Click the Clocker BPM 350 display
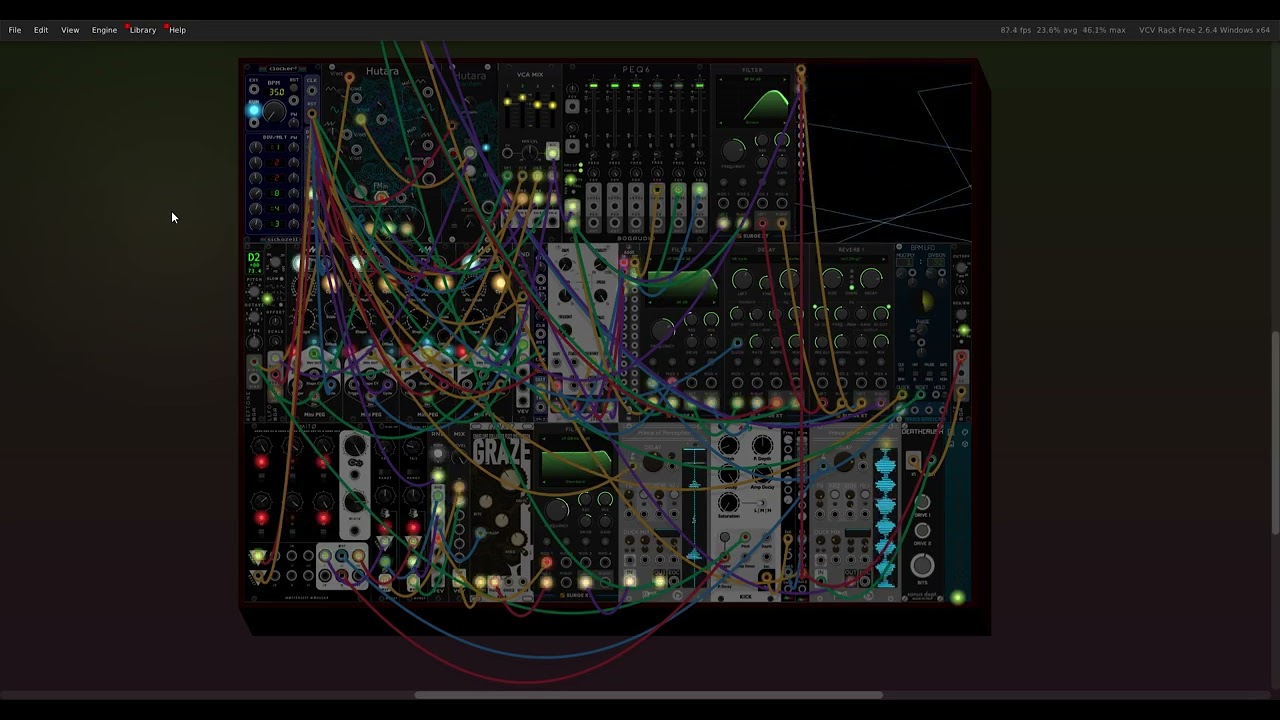The width and height of the screenshot is (1280, 720). pyautogui.click(x=277, y=92)
